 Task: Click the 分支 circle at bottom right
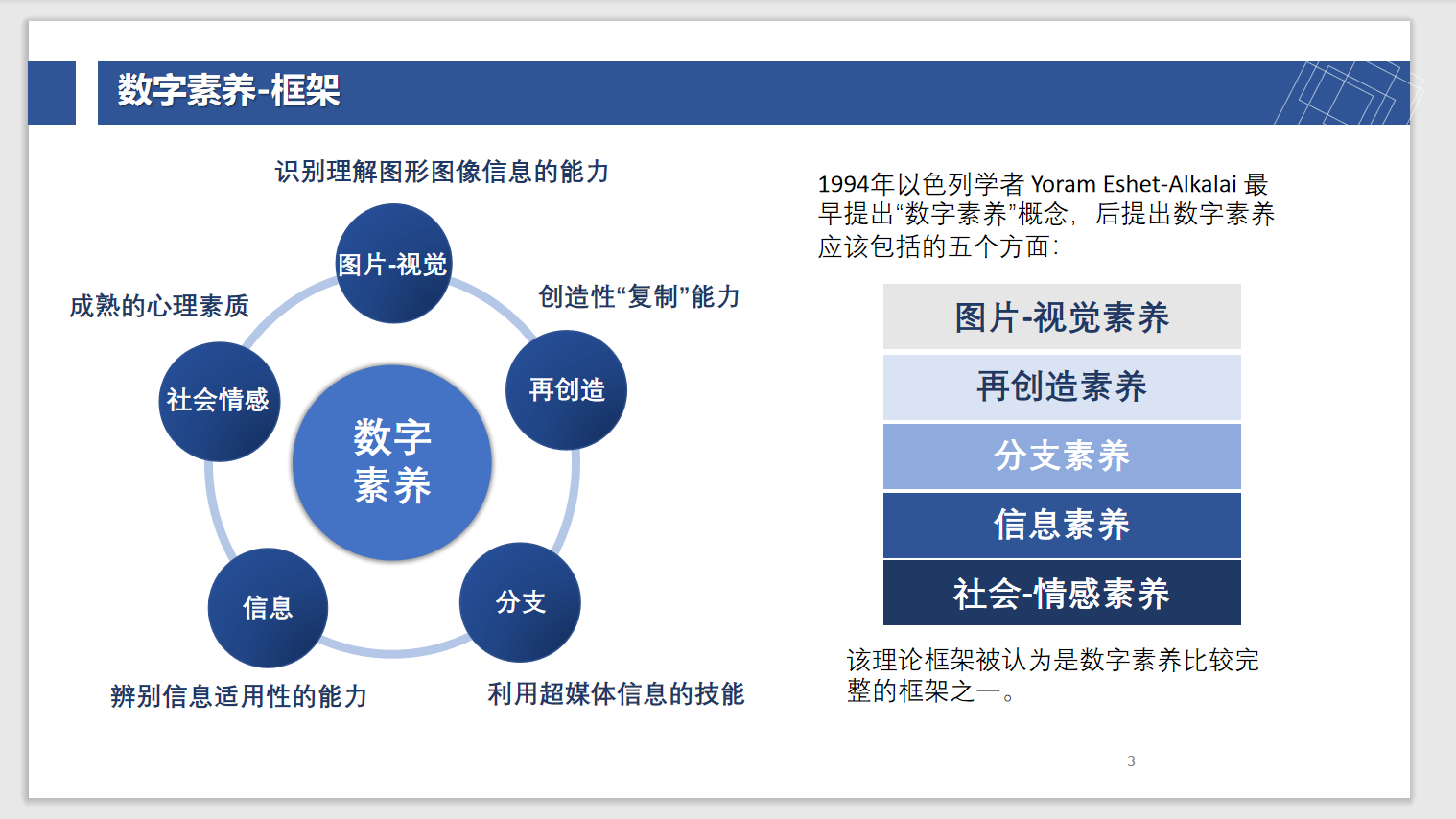(521, 602)
